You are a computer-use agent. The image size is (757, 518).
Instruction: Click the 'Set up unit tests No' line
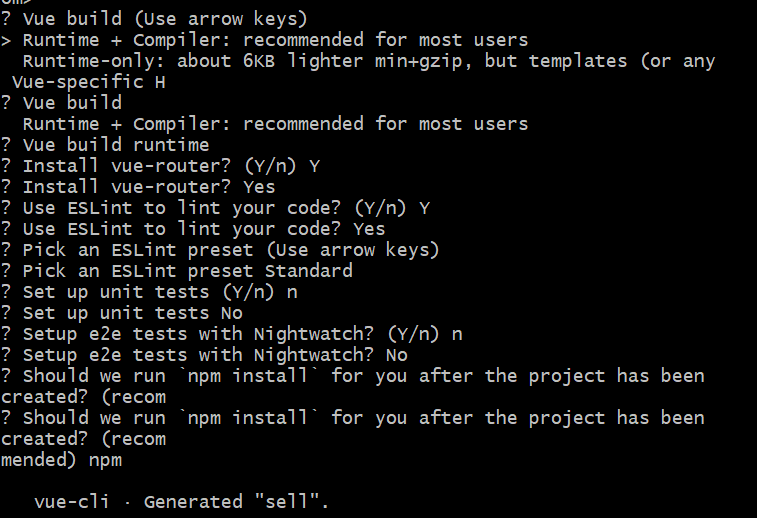click(132, 312)
